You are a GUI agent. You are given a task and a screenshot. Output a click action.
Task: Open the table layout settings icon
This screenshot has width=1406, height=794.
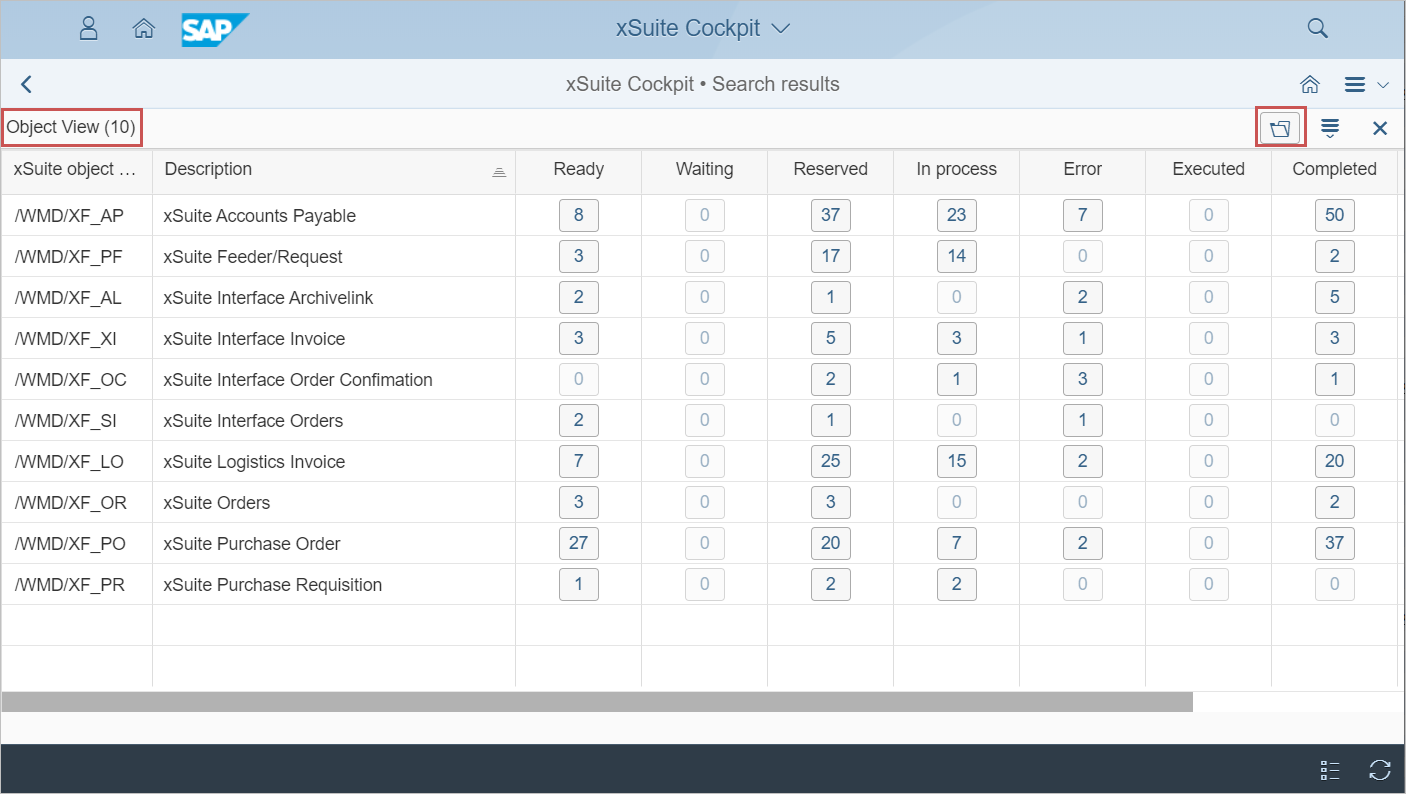click(1330, 128)
